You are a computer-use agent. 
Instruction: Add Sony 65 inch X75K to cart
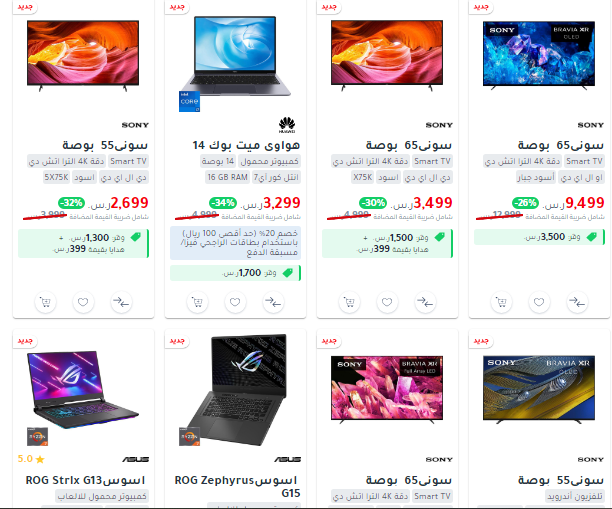[349, 302]
